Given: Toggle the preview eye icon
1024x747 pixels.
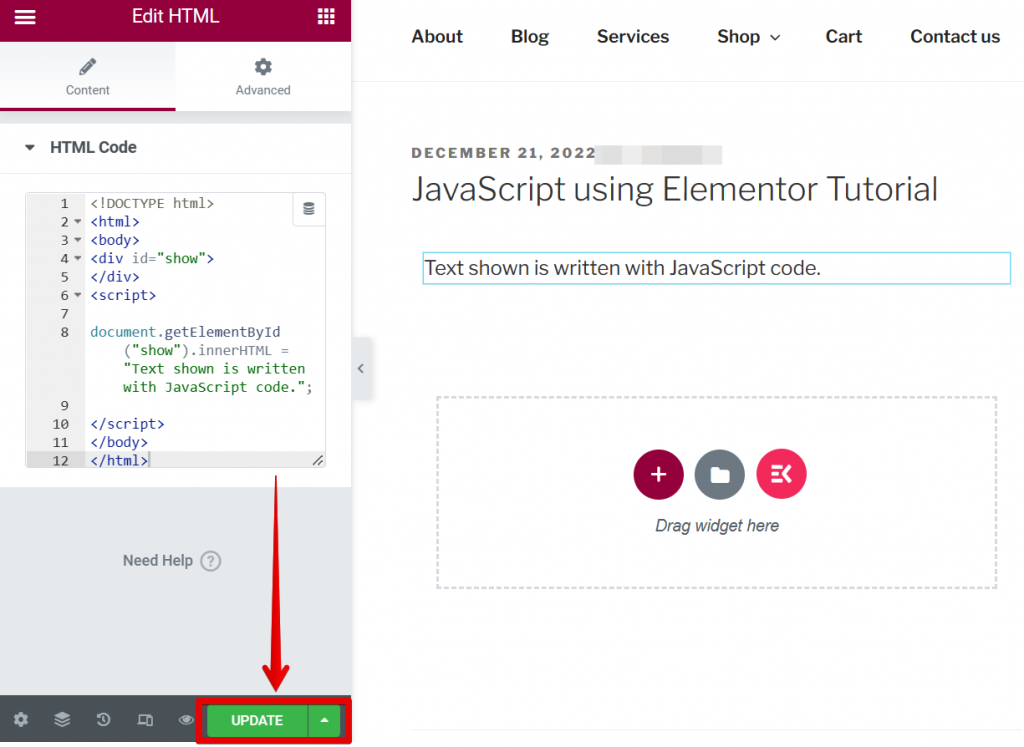Looking at the screenshot, I should 185,719.
